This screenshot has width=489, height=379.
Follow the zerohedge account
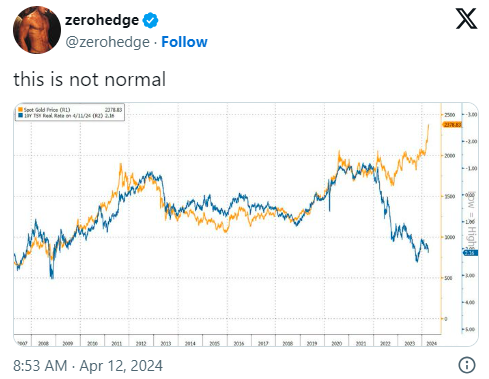[x=184, y=42]
